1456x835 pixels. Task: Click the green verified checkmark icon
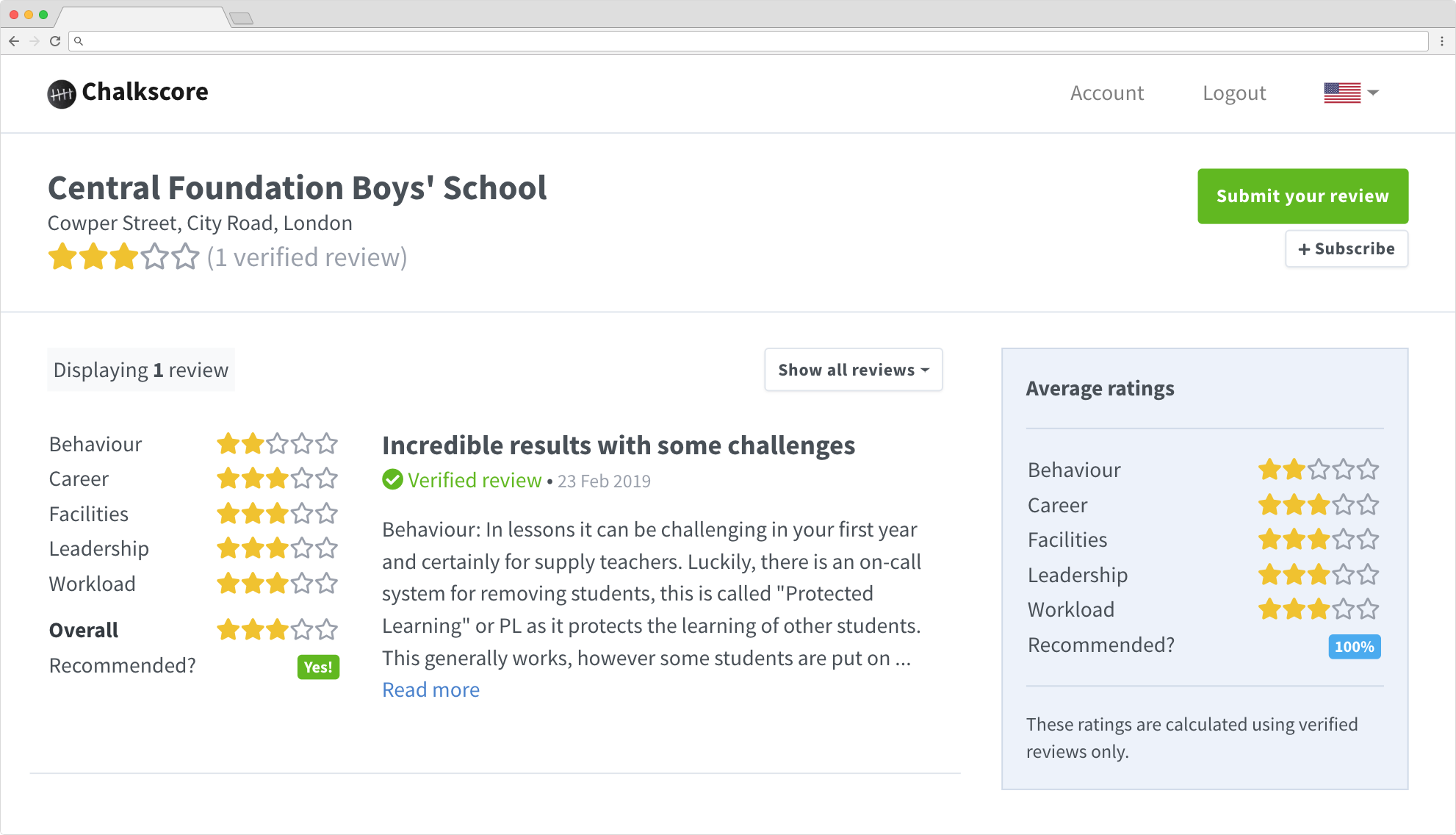click(x=392, y=480)
